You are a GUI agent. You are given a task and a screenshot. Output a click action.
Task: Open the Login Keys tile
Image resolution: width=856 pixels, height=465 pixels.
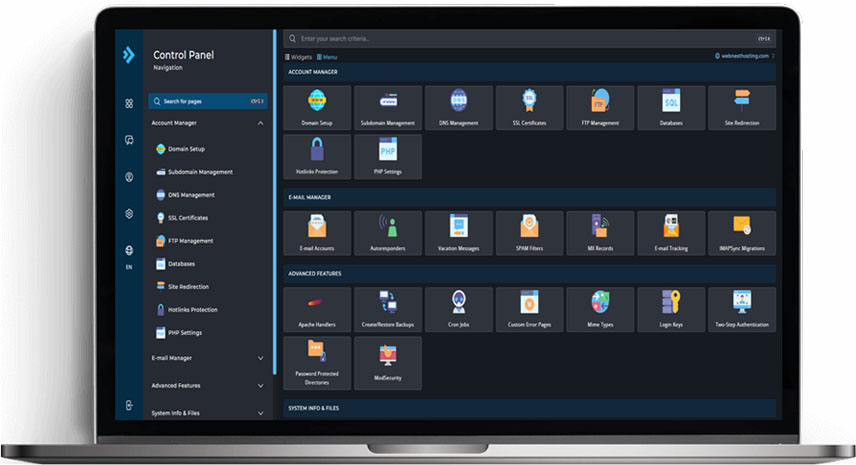(x=671, y=309)
